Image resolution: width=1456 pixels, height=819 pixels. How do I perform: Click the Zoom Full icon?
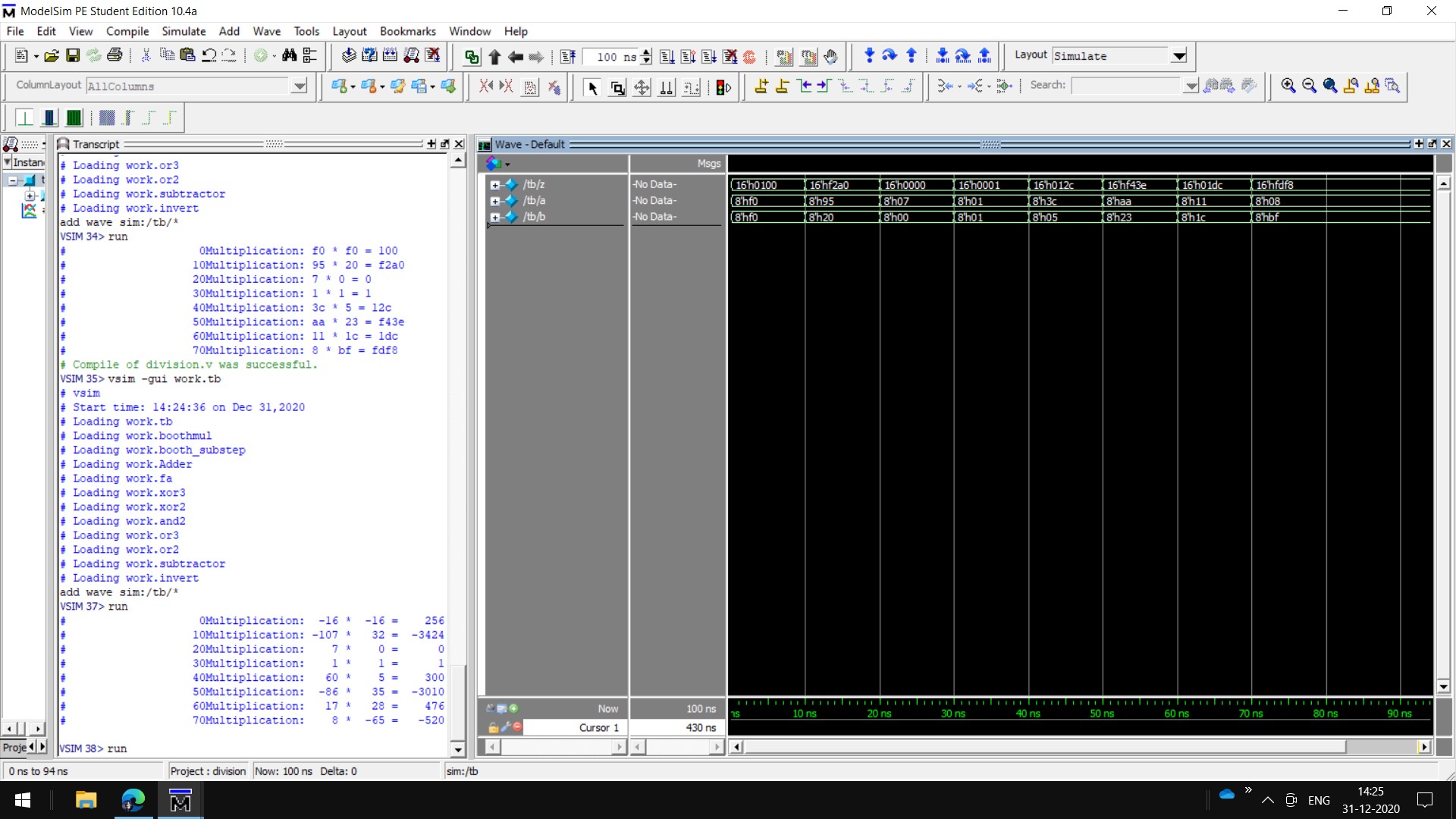coord(1330,86)
